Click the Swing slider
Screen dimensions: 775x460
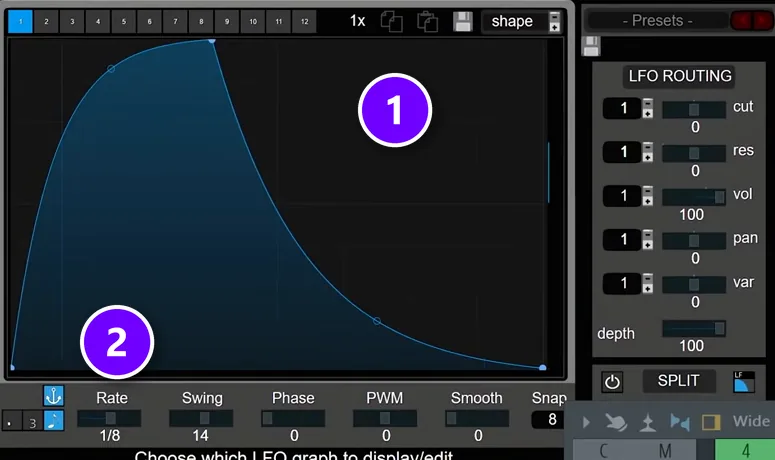[201, 418]
